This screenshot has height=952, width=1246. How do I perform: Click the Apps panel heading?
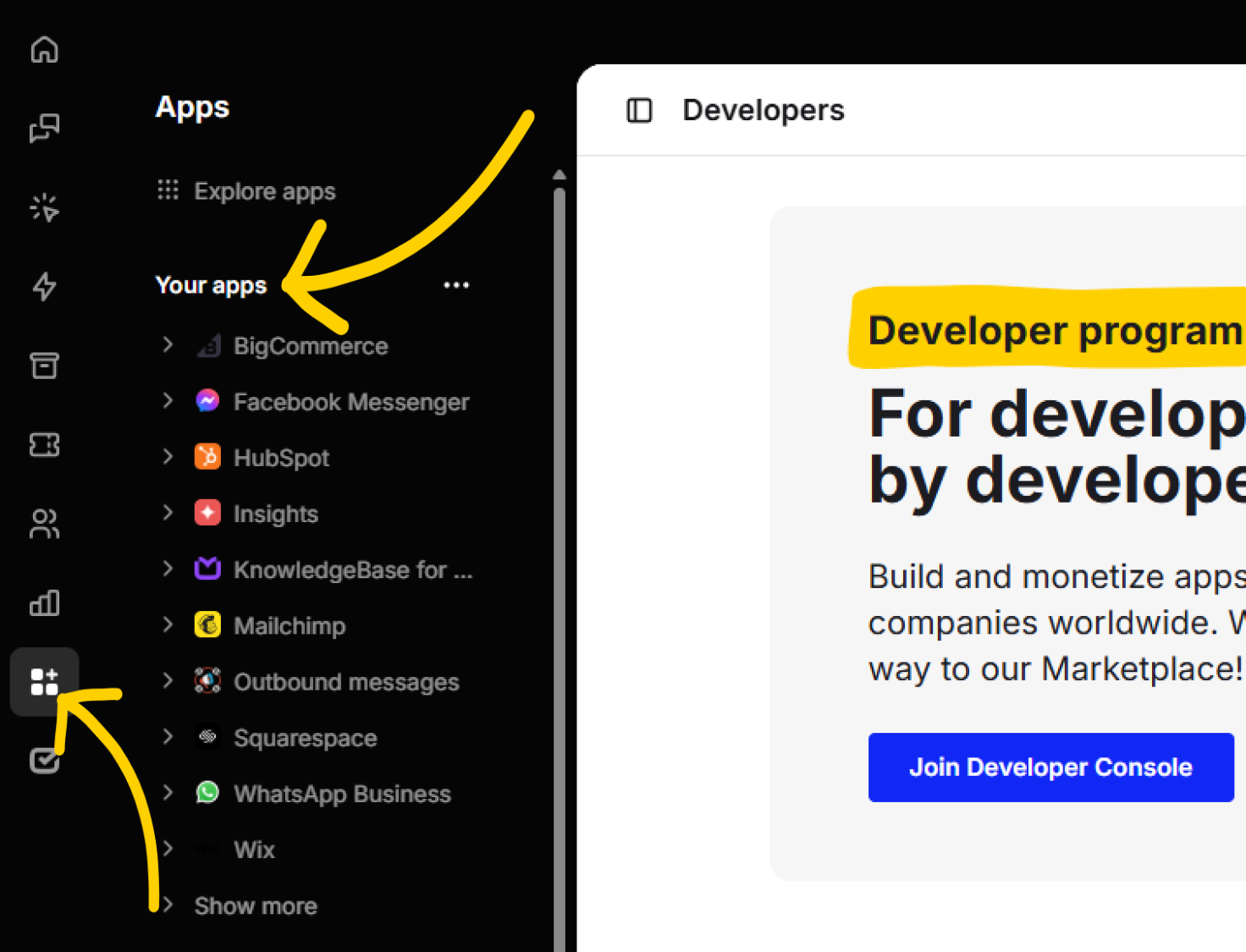(192, 107)
